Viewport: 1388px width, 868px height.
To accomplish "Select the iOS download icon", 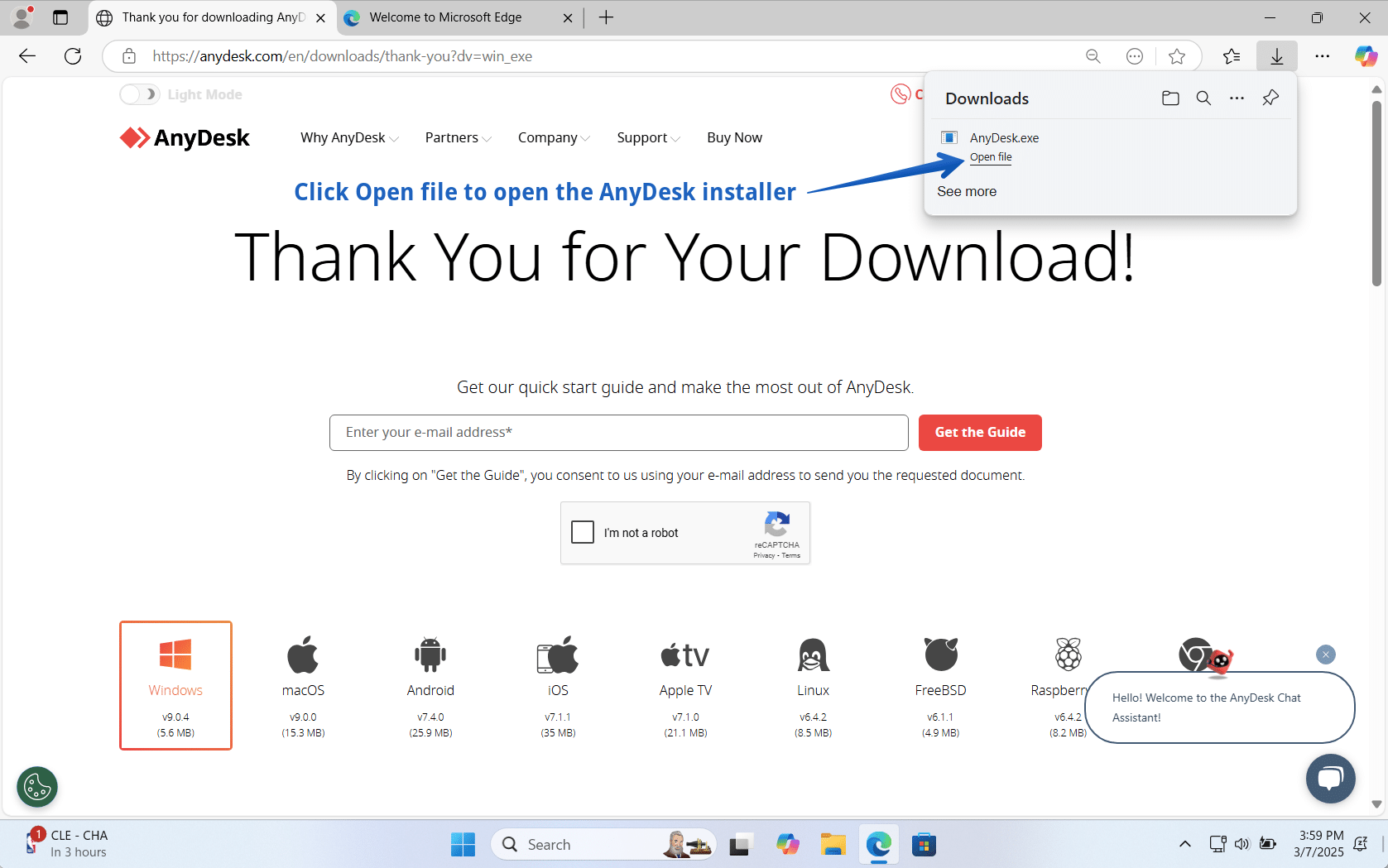I will 558,655.
